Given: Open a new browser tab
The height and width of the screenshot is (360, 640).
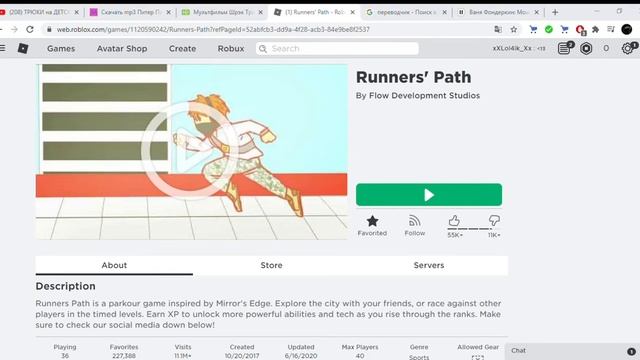Looking at the screenshot, I should coord(555,12).
